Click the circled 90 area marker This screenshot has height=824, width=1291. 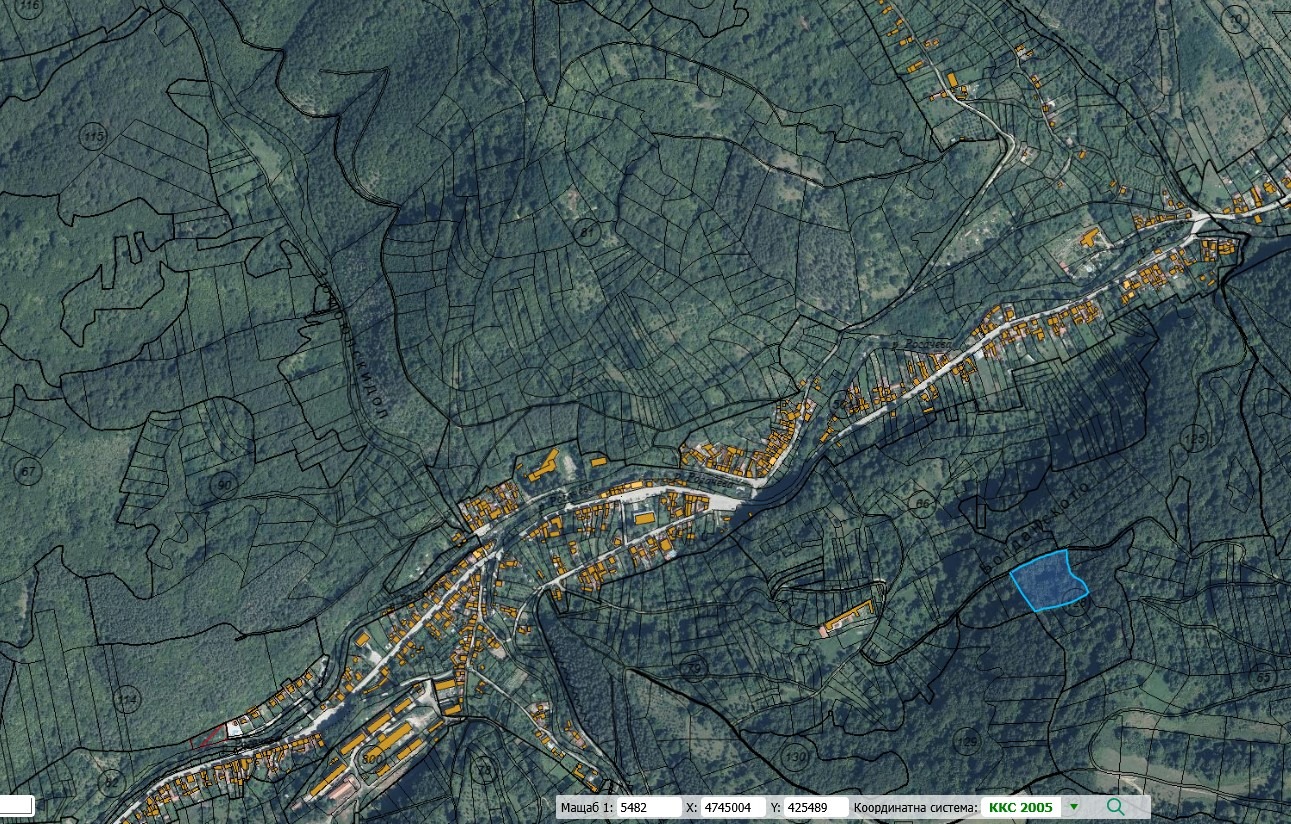point(223,484)
